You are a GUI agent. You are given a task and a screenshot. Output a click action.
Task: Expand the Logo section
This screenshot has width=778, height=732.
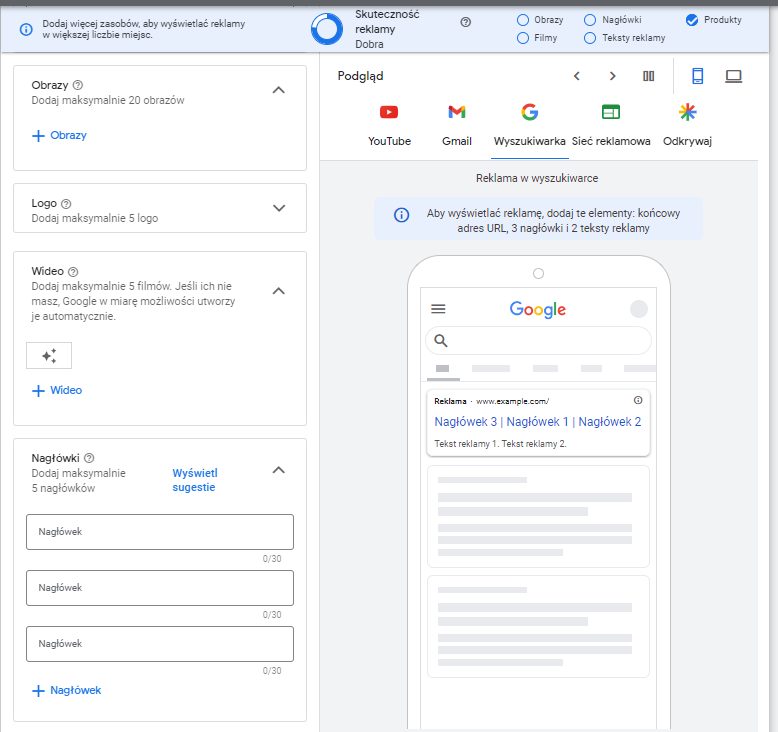pyautogui.click(x=279, y=208)
